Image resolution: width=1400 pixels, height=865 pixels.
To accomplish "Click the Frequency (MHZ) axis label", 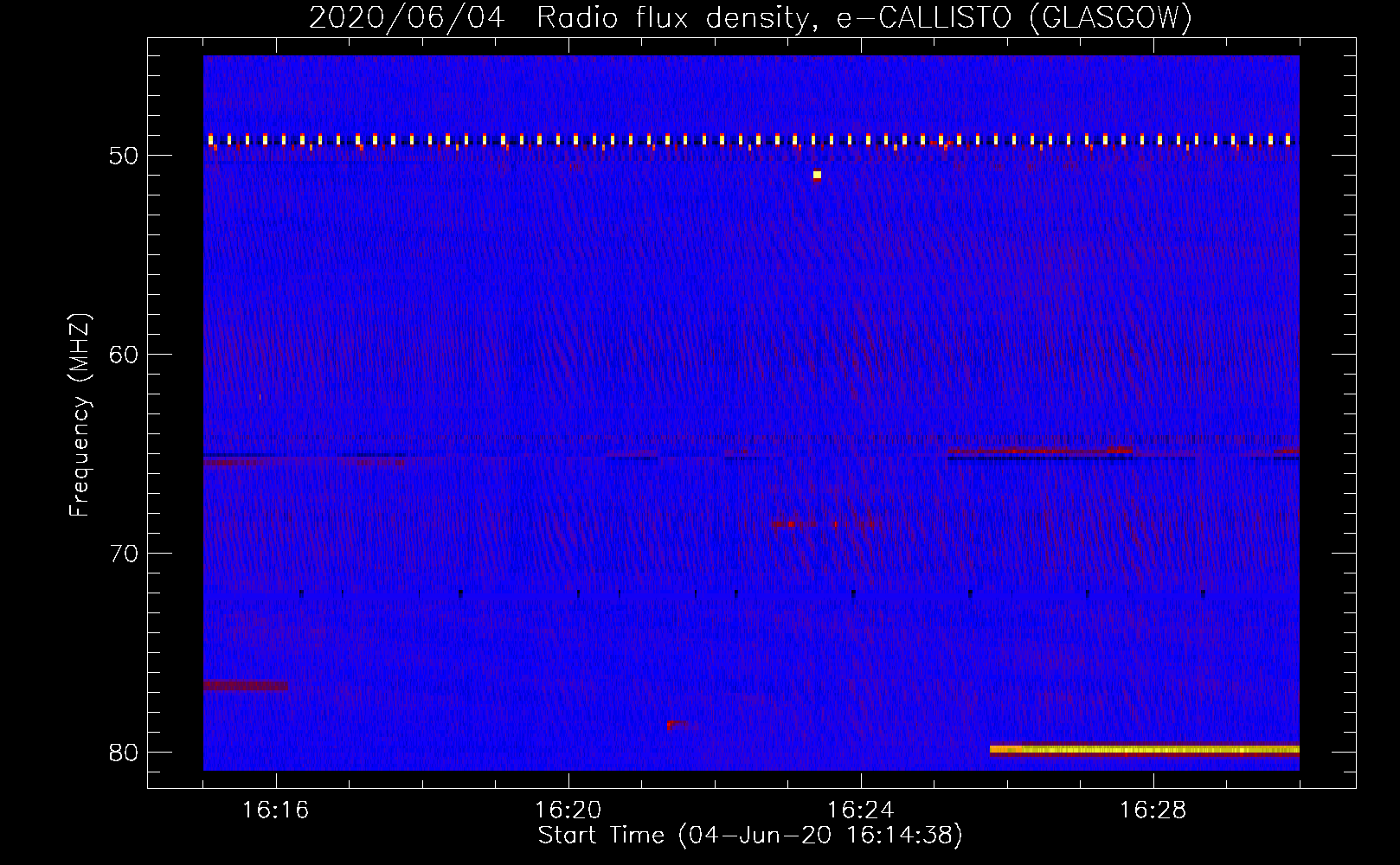I will 80,415.
